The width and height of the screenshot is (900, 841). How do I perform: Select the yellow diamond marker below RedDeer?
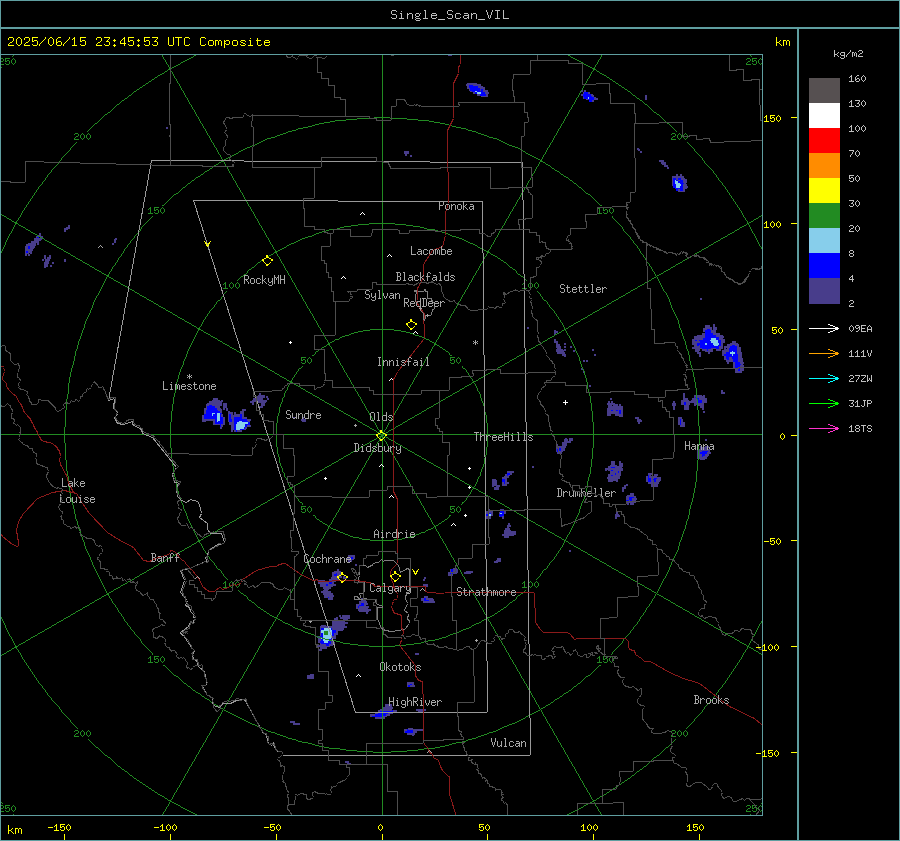[x=411, y=324]
